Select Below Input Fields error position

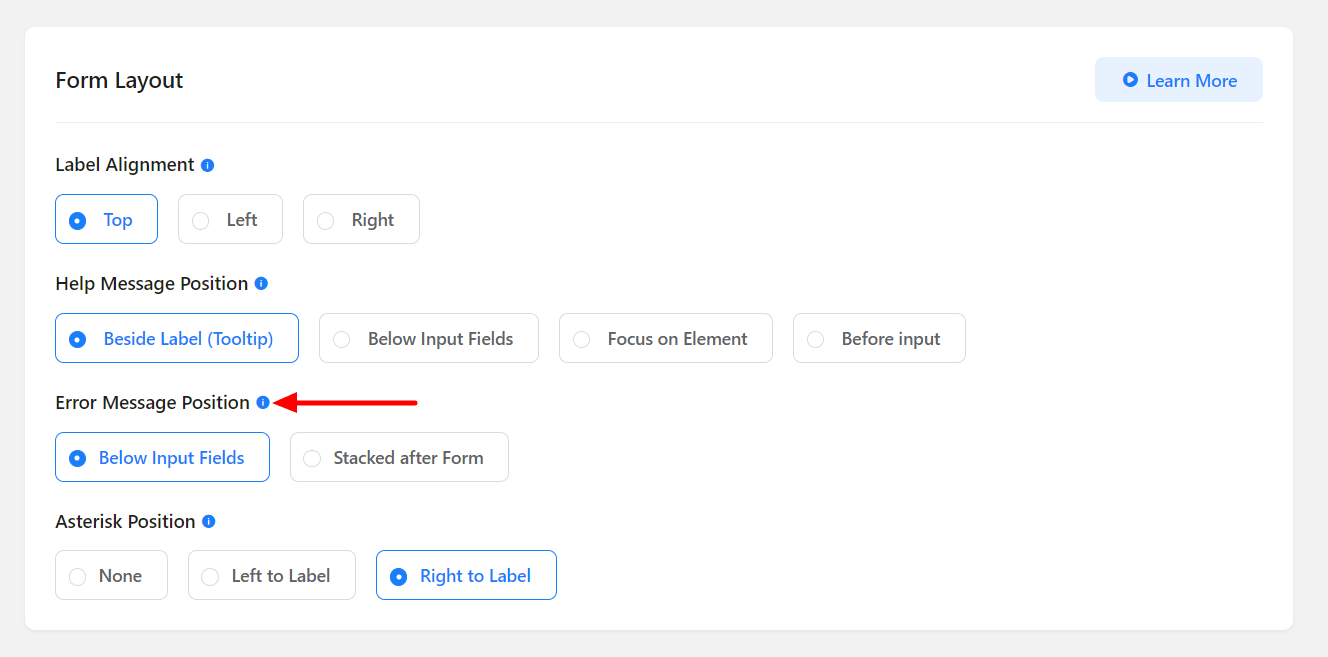[x=162, y=458]
